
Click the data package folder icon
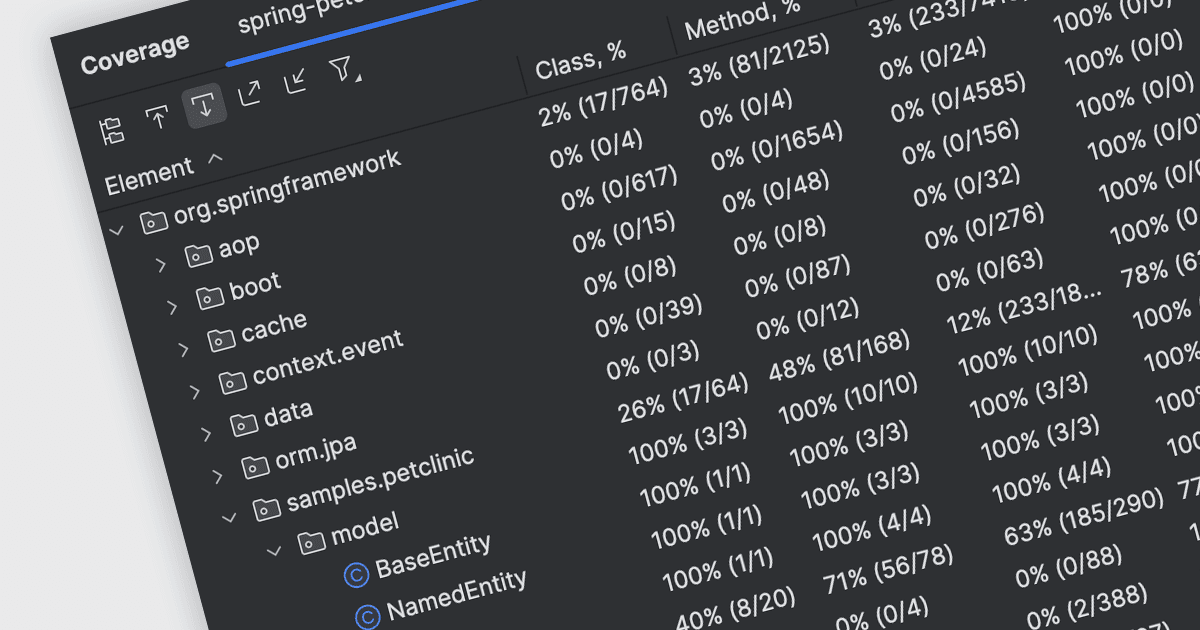point(243,425)
